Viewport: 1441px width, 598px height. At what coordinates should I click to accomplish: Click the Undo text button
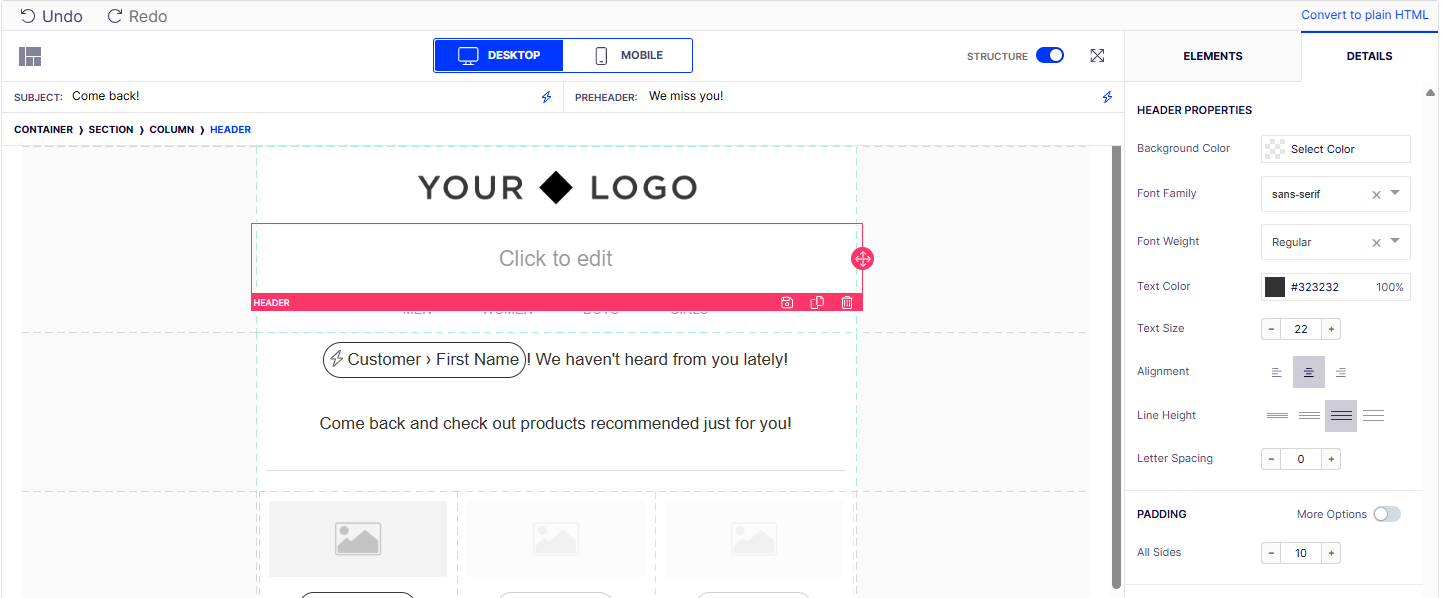62,16
